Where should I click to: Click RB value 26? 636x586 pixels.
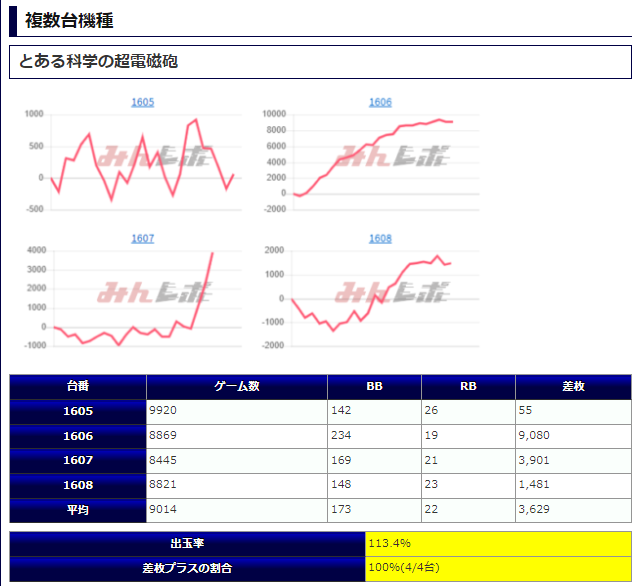click(x=468, y=412)
